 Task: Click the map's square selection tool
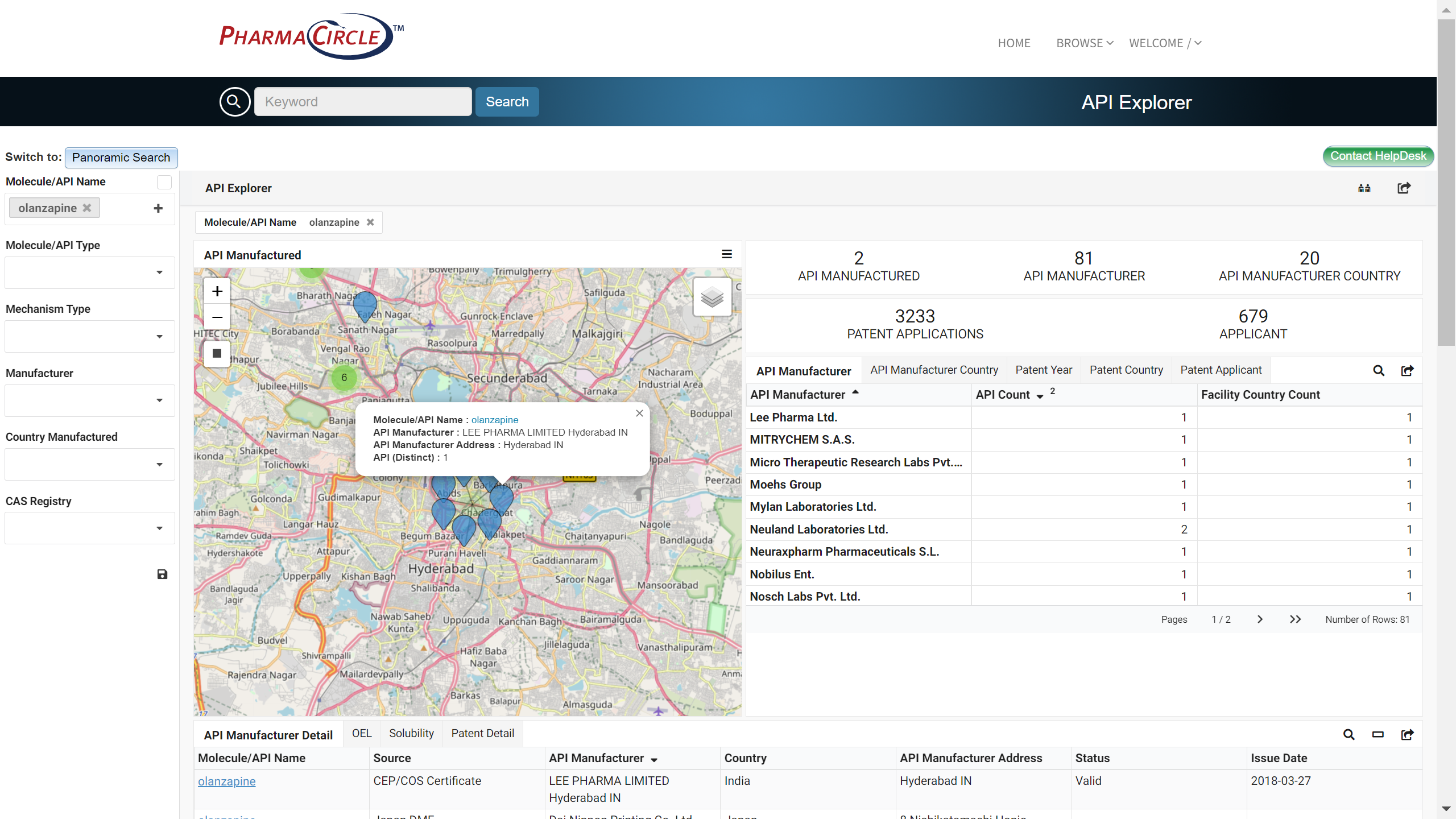pos(217,354)
